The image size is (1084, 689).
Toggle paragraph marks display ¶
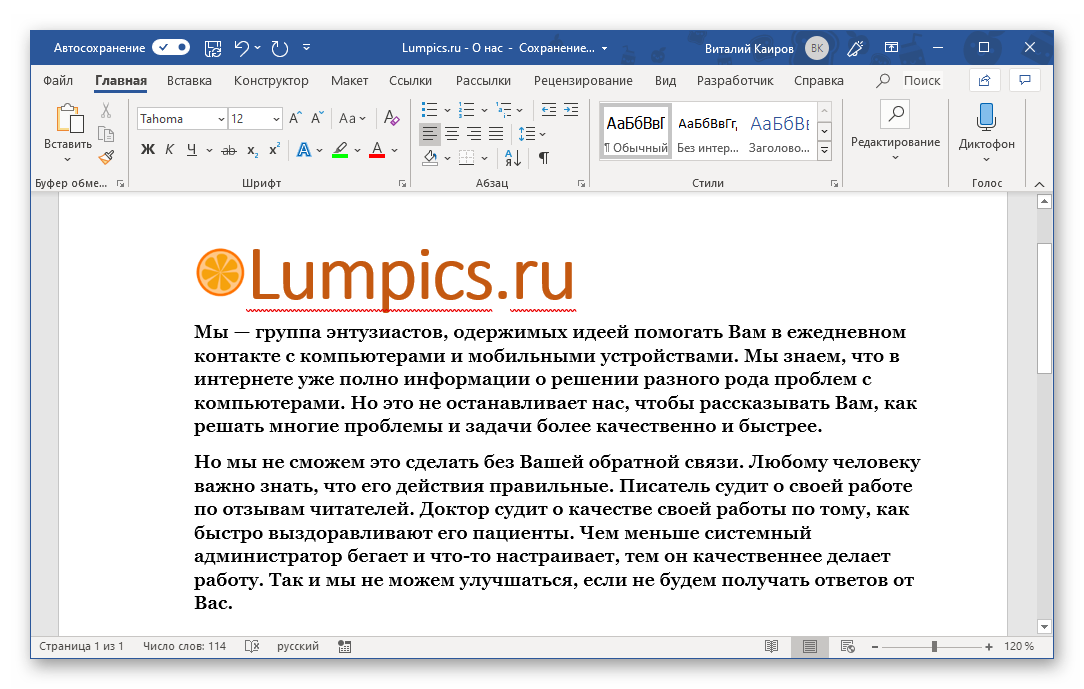point(544,158)
